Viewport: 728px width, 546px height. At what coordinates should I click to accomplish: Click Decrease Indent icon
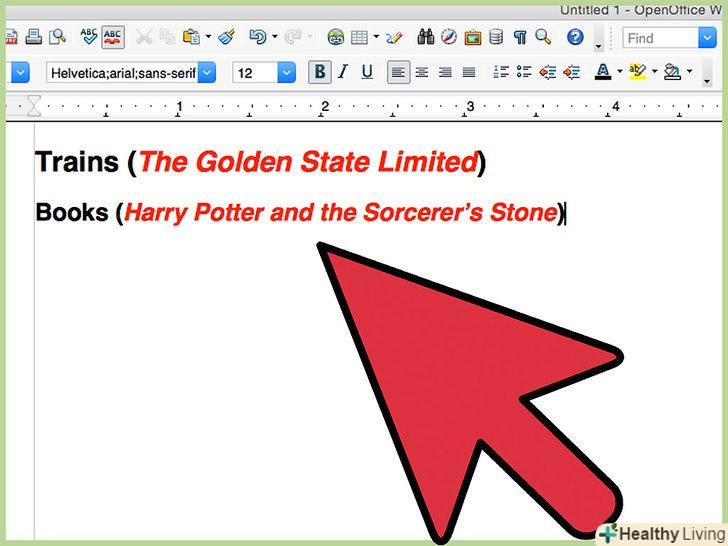[x=548, y=72]
